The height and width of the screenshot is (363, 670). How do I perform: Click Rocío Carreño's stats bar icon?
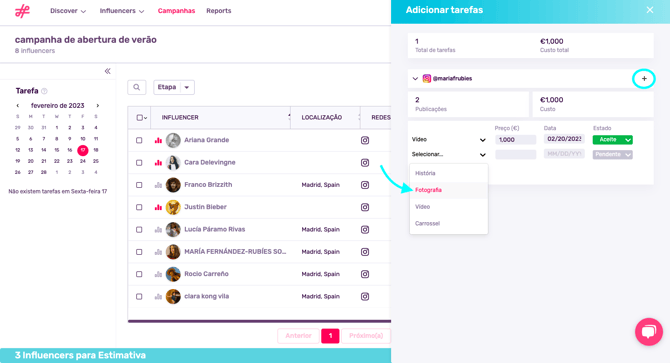(x=158, y=274)
